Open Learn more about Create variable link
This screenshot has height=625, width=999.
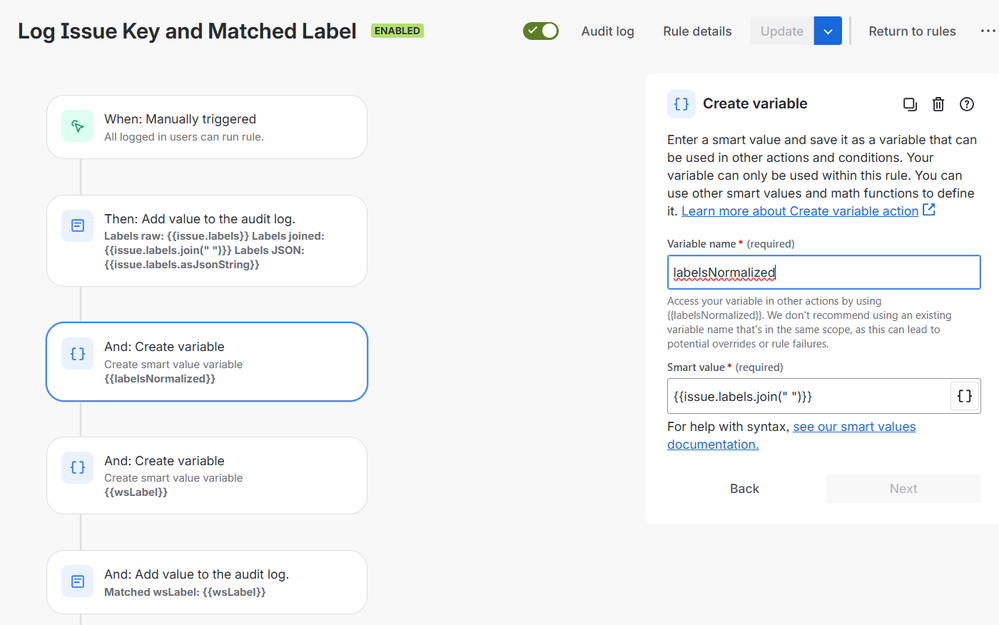(x=800, y=211)
